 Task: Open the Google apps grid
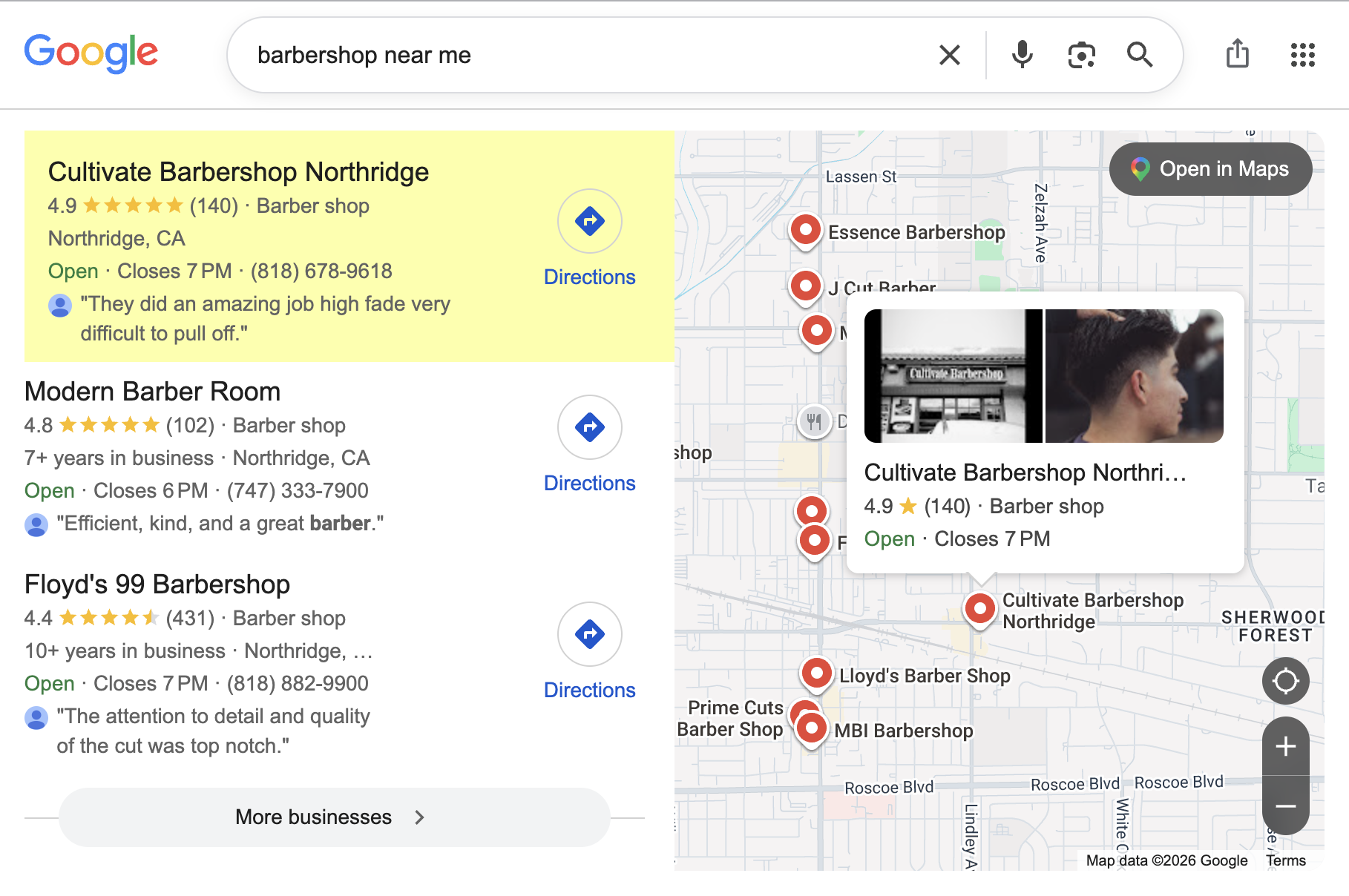[1302, 55]
